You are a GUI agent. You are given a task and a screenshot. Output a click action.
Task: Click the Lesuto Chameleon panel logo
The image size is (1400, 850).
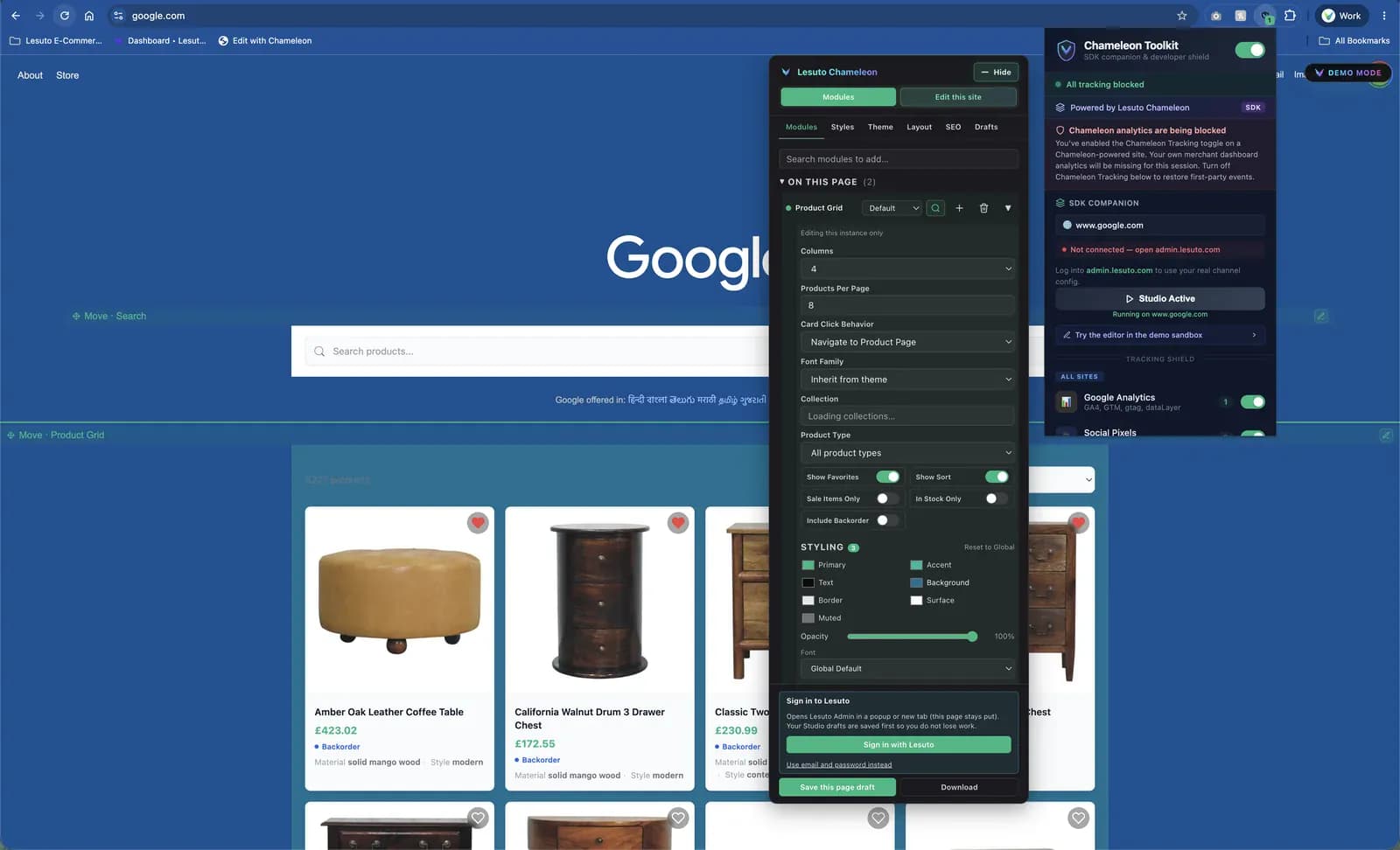click(786, 73)
